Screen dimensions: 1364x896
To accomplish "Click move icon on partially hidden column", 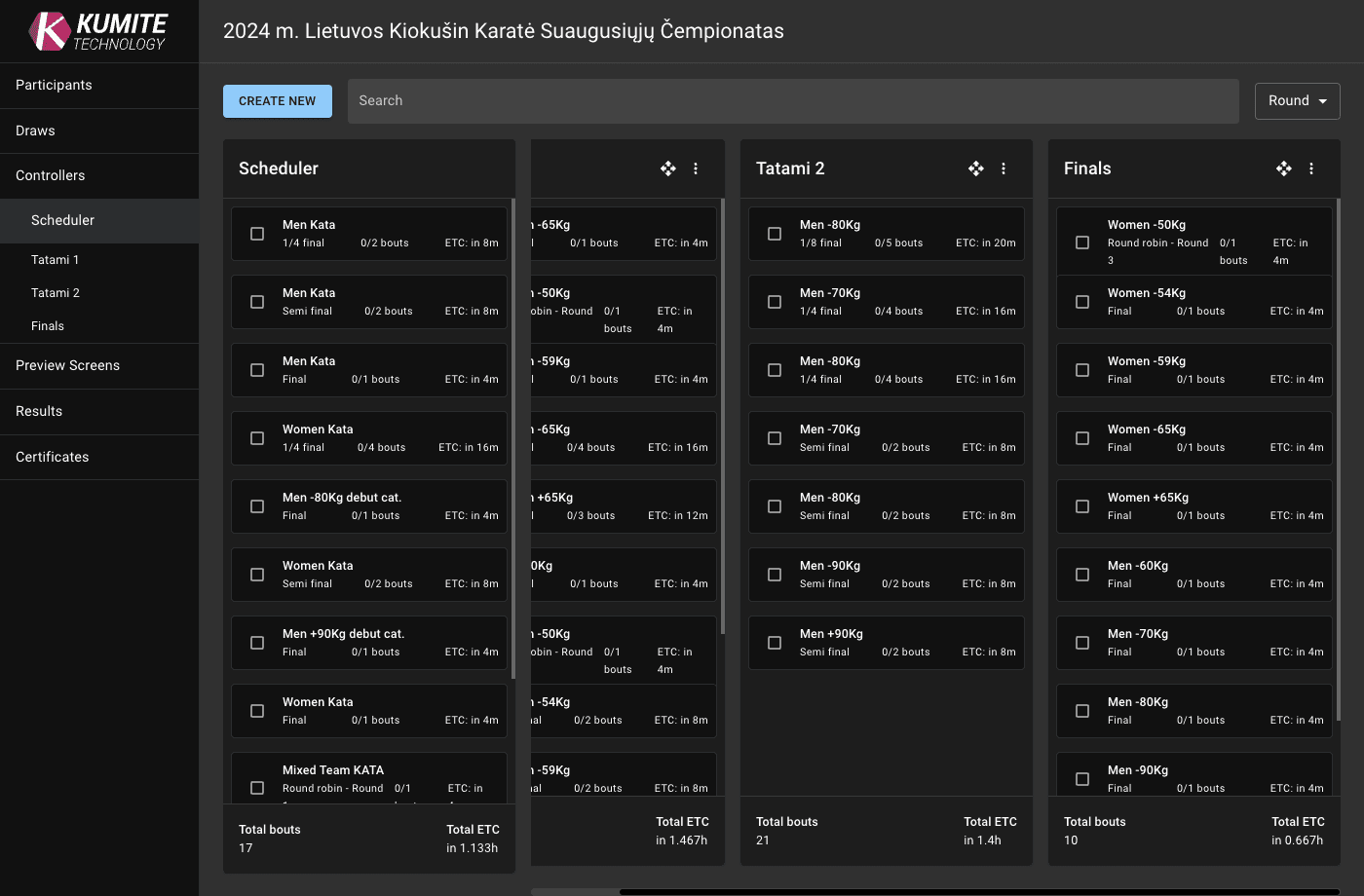I will (x=667, y=168).
